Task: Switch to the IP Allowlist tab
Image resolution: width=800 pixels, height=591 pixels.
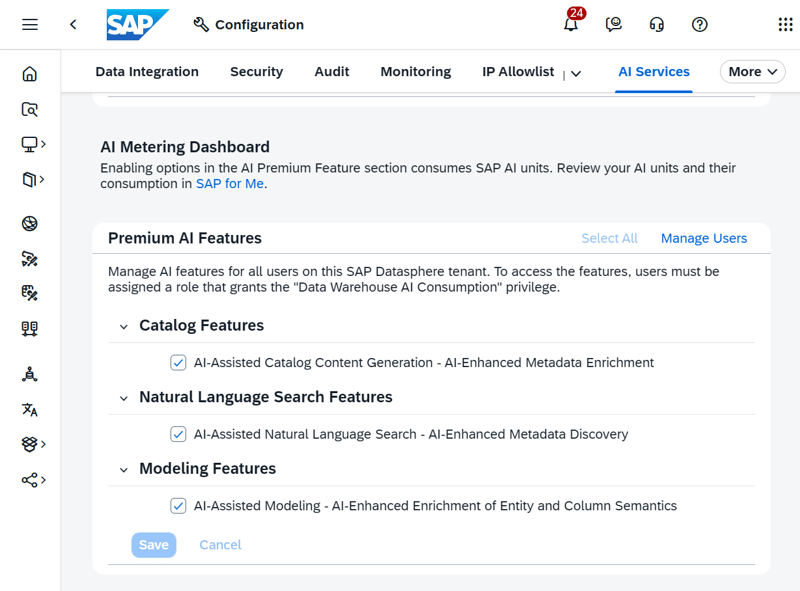Action: point(518,72)
